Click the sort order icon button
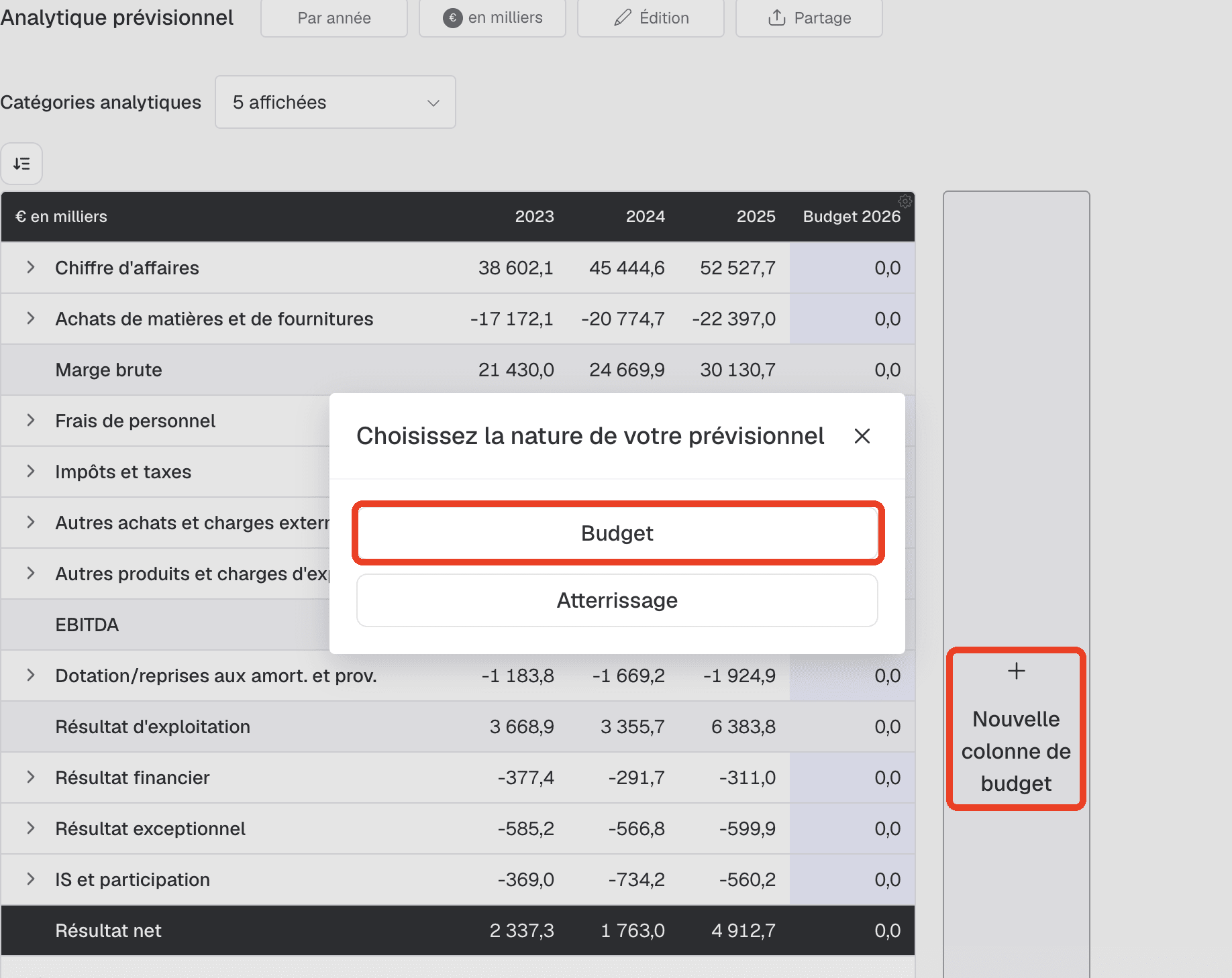Image resolution: width=1232 pixels, height=978 pixels. (21, 164)
